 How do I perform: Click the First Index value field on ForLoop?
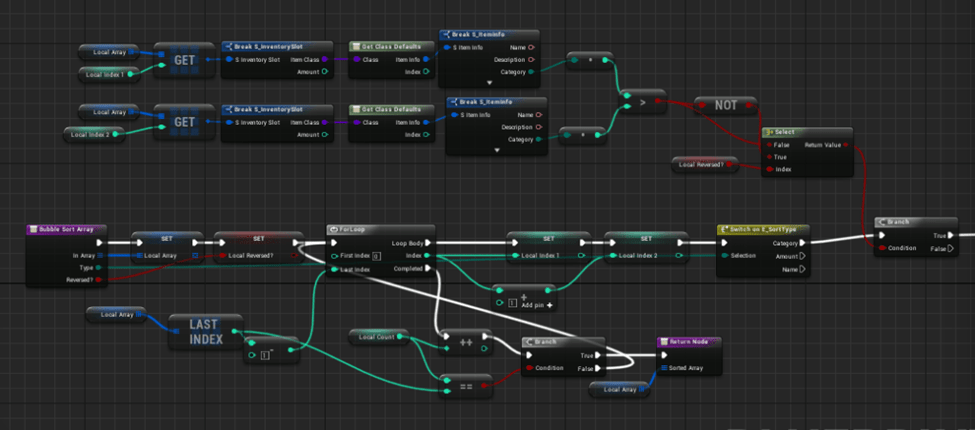tap(389, 256)
